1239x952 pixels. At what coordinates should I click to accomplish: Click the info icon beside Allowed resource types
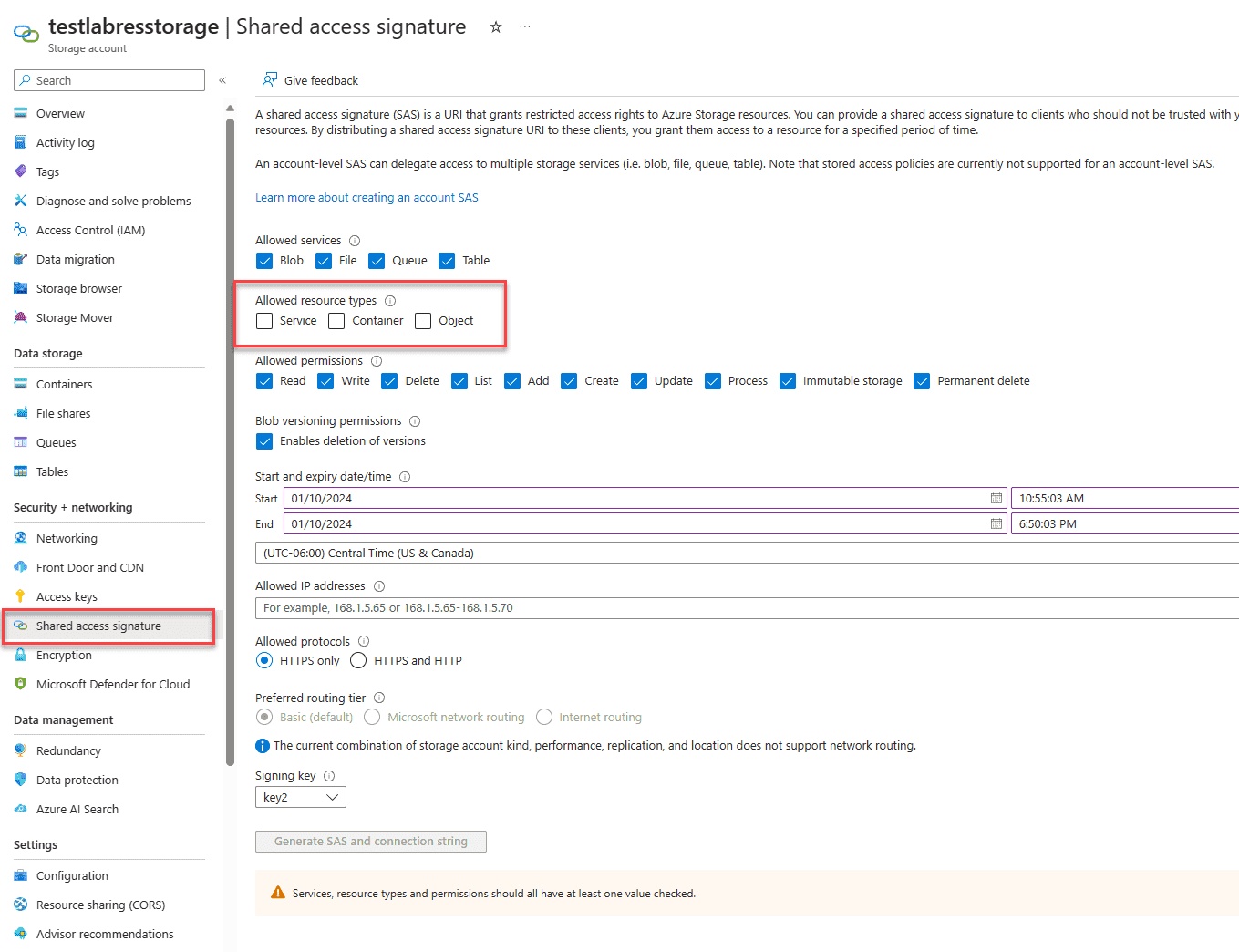[x=390, y=301]
